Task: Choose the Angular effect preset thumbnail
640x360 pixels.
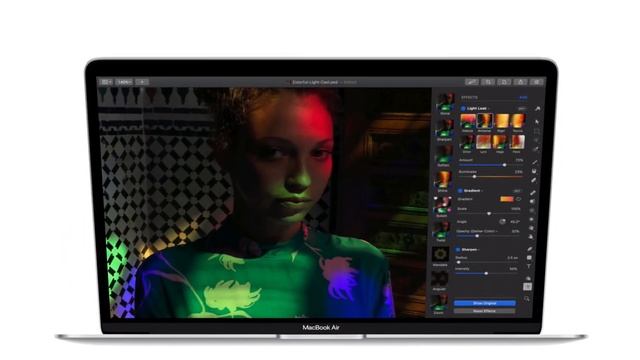Action: [x=440, y=279]
